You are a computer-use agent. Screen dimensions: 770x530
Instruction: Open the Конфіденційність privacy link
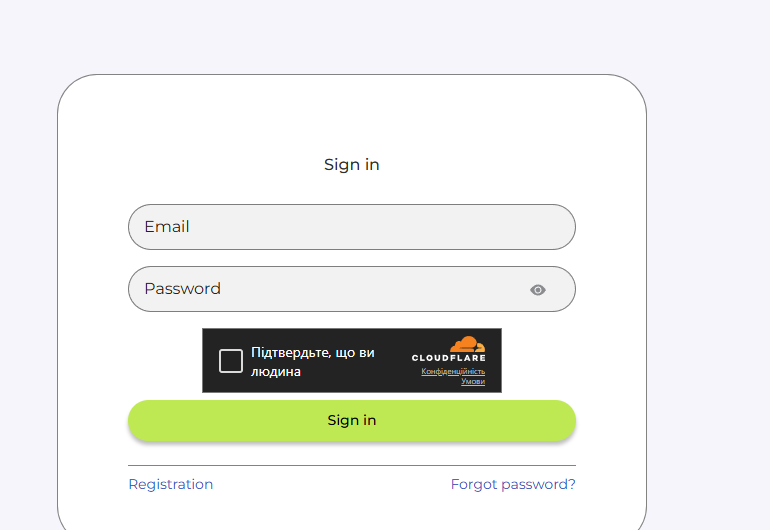pos(453,372)
